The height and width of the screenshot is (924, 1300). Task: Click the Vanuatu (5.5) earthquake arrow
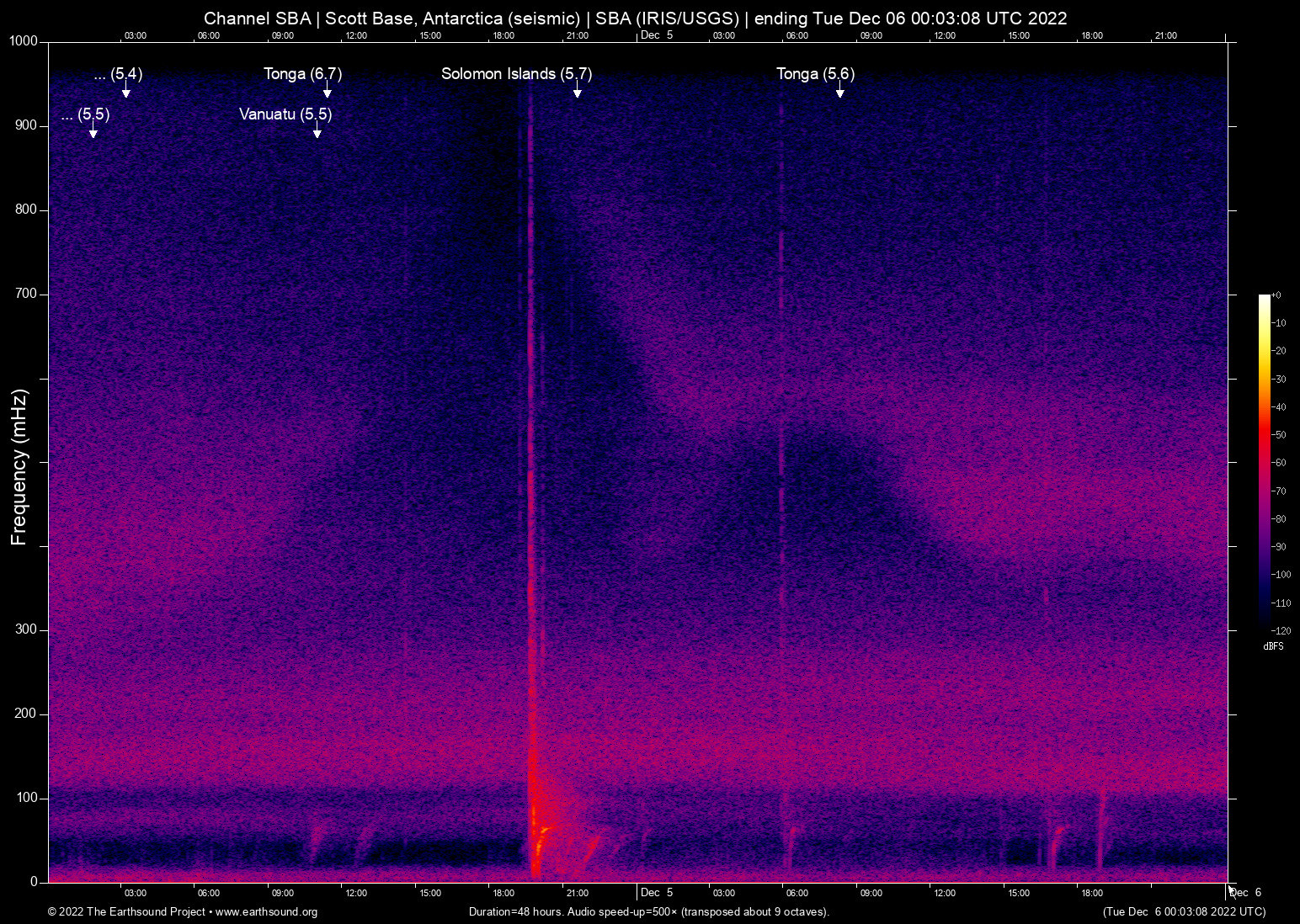coord(317,133)
